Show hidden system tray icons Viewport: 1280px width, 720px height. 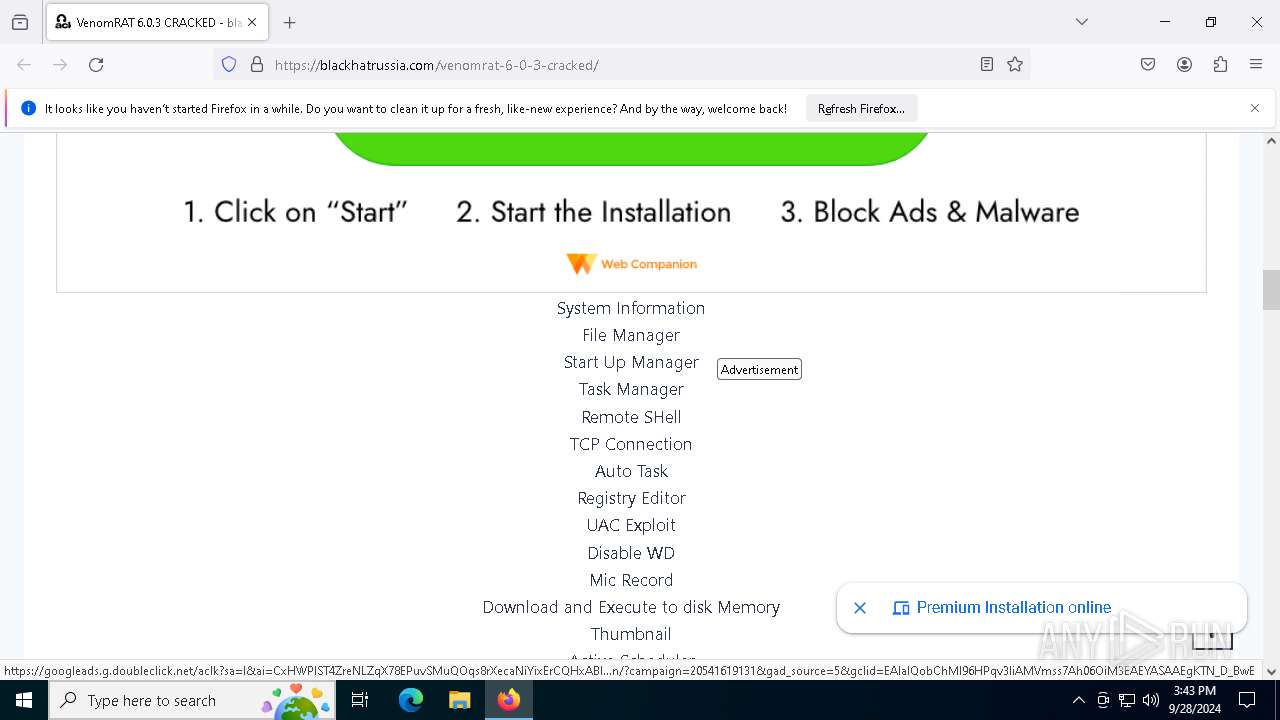coord(1078,700)
